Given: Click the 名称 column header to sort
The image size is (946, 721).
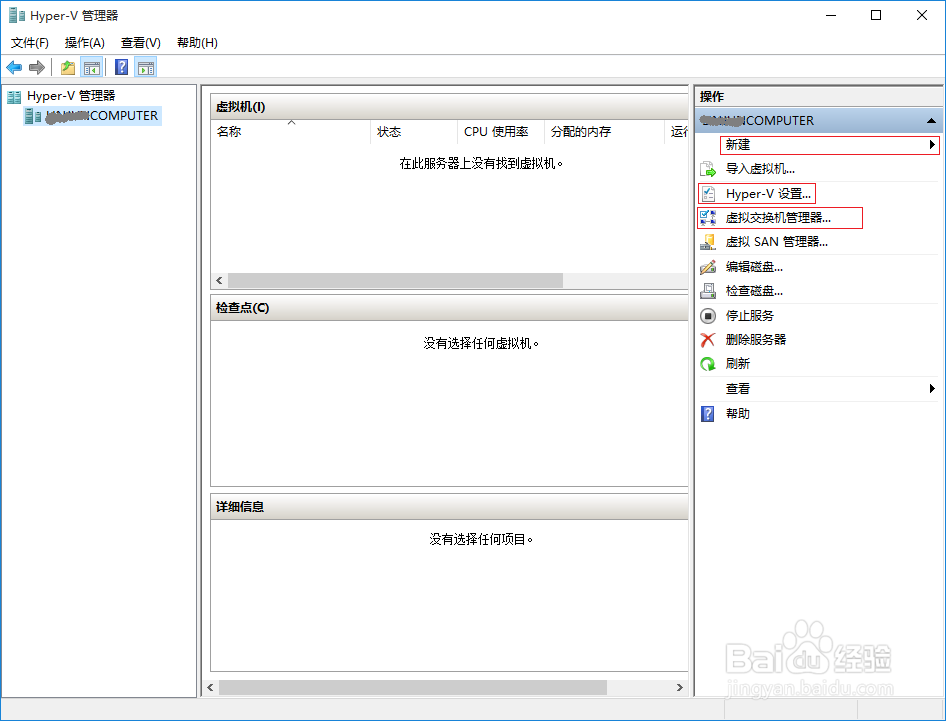Looking at the screenshot, I should (228, 131).
